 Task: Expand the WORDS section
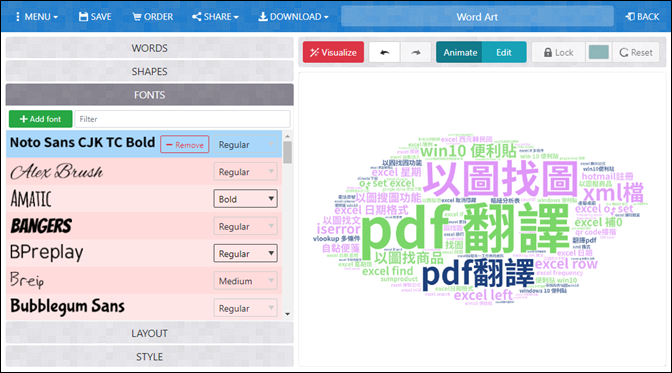coord(150,48)
